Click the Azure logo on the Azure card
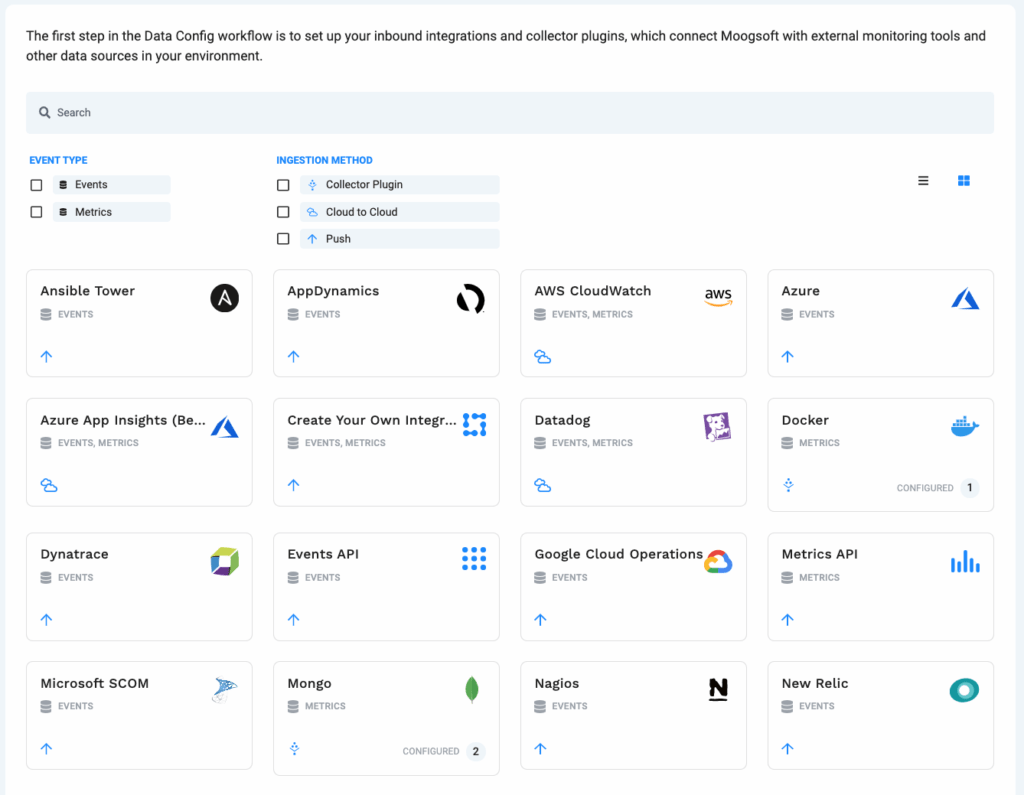Viewport: 1024px width, 795px height. click(965, 299)
